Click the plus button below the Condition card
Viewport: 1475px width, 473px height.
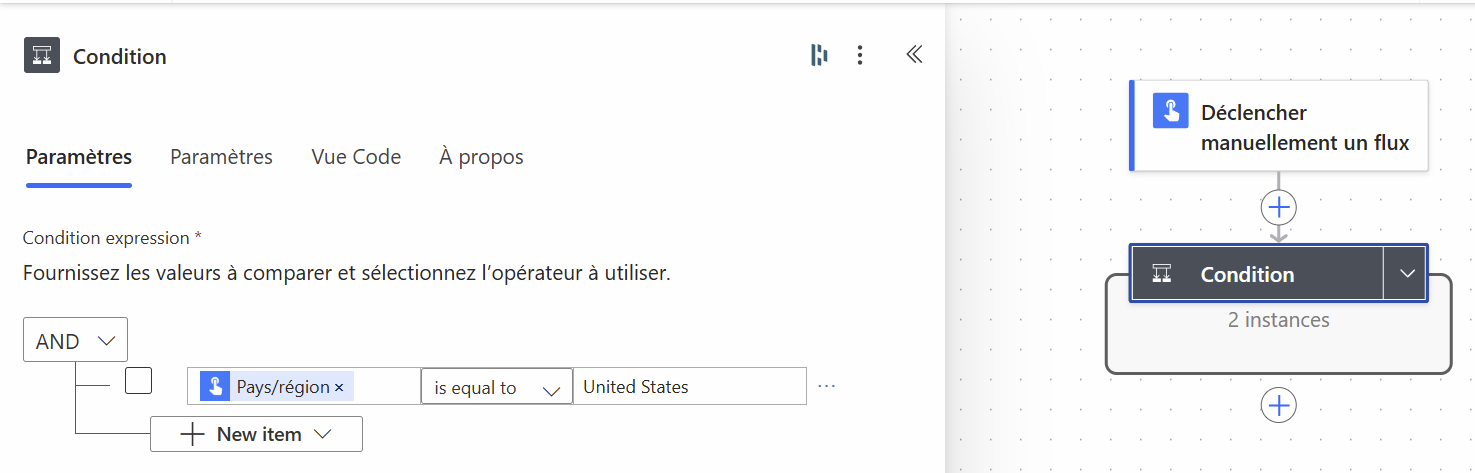pos(1279,406)
